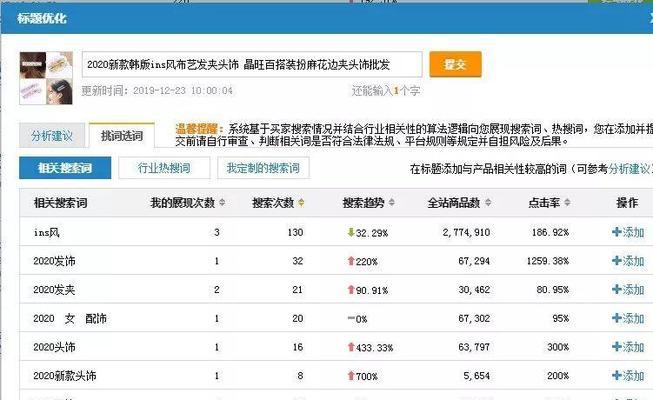Switch to 行业热搜词 tab
The width and height of the screenshot is (653, 400).
(164, 168)
